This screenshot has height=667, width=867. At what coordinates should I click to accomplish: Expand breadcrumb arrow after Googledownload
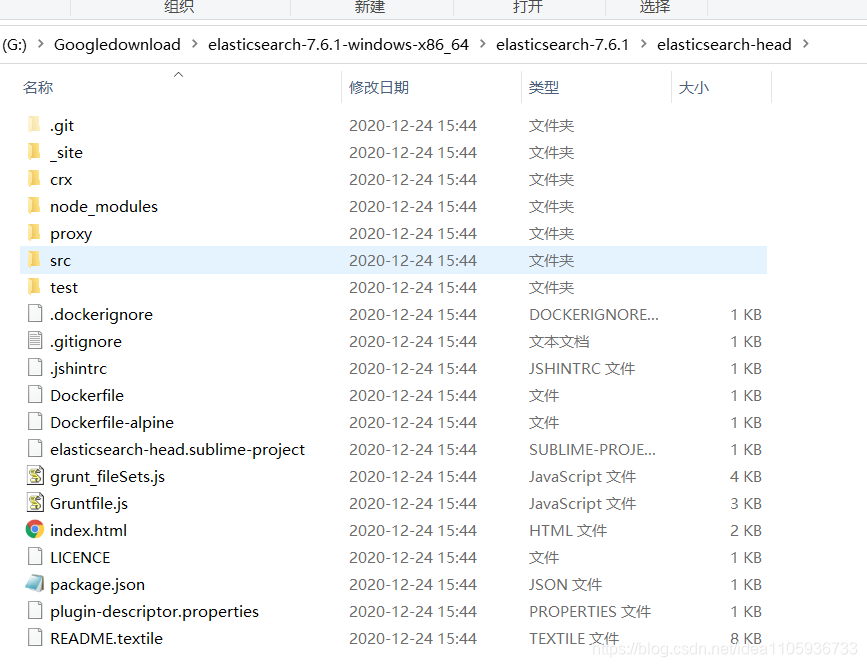194,44
